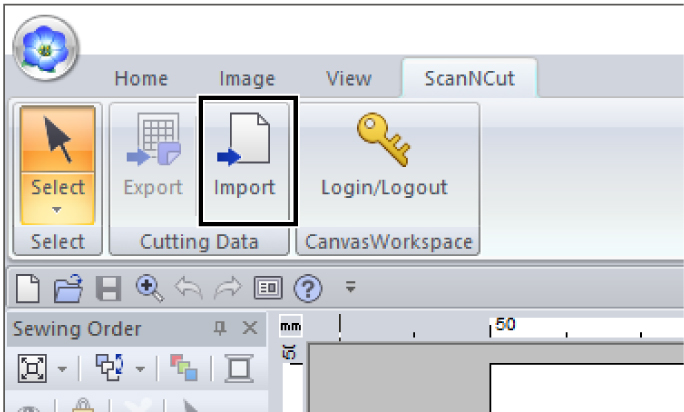
Task: Redo the last action
Action: [228, 288]
